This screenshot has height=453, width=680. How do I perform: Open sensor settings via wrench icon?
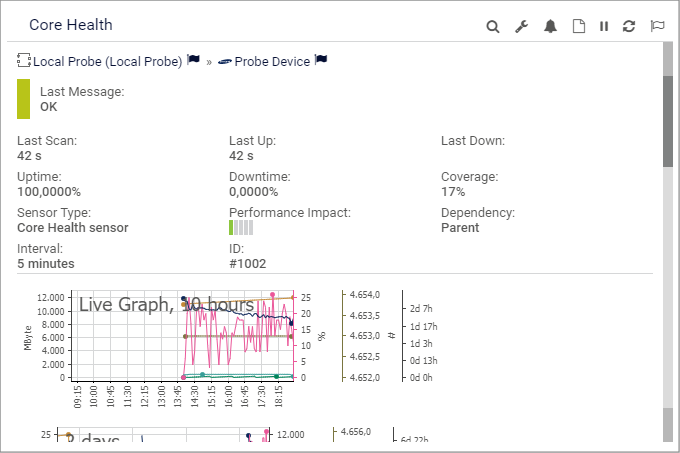(x=521, y=26)
